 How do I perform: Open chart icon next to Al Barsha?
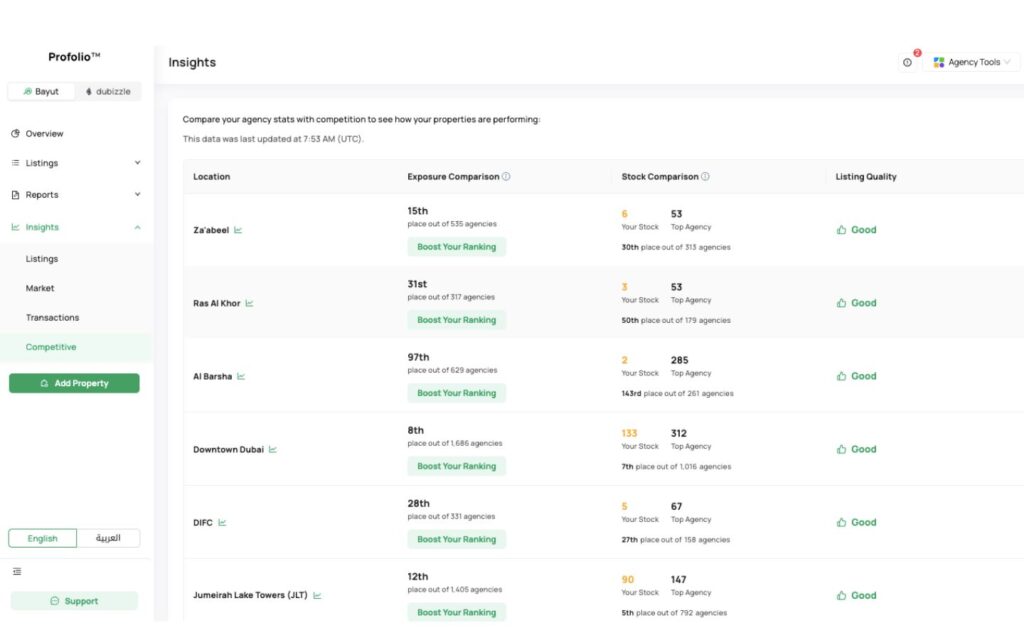tap(241, 376)
